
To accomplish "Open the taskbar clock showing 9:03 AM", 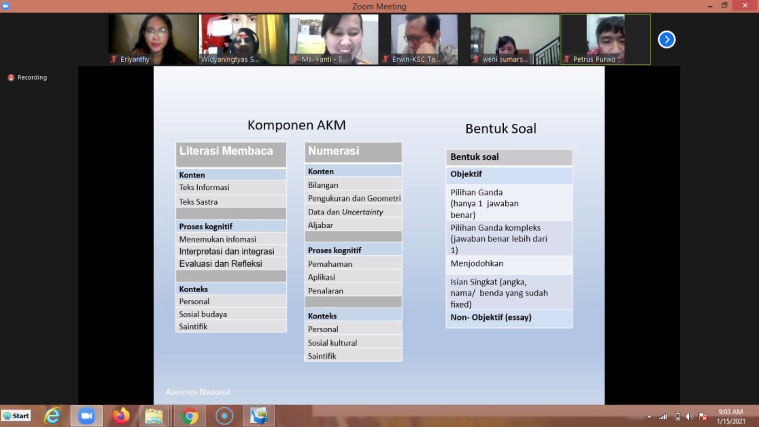I will 733,415.
